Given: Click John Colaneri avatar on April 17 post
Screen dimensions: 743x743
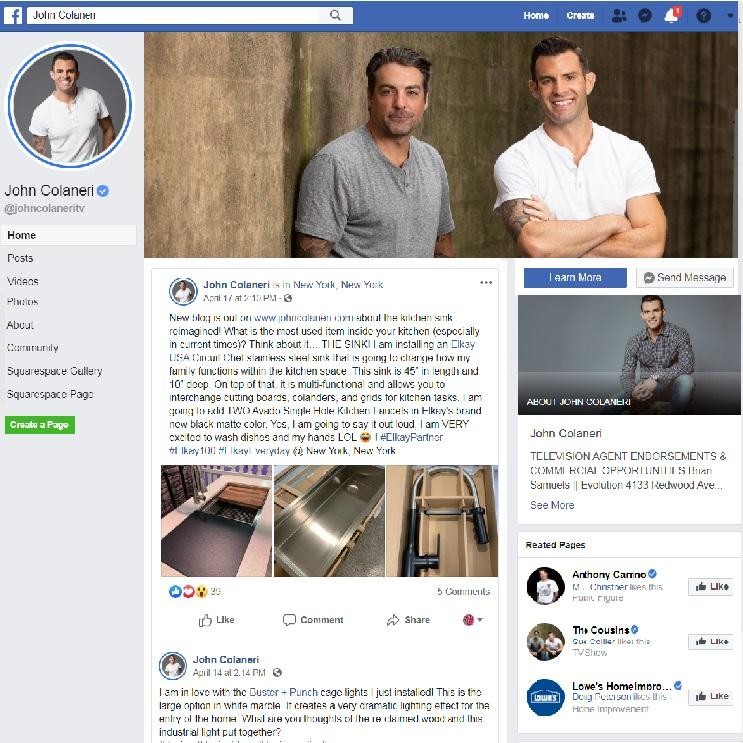Looking at the screenshot, I should [183, 291].
